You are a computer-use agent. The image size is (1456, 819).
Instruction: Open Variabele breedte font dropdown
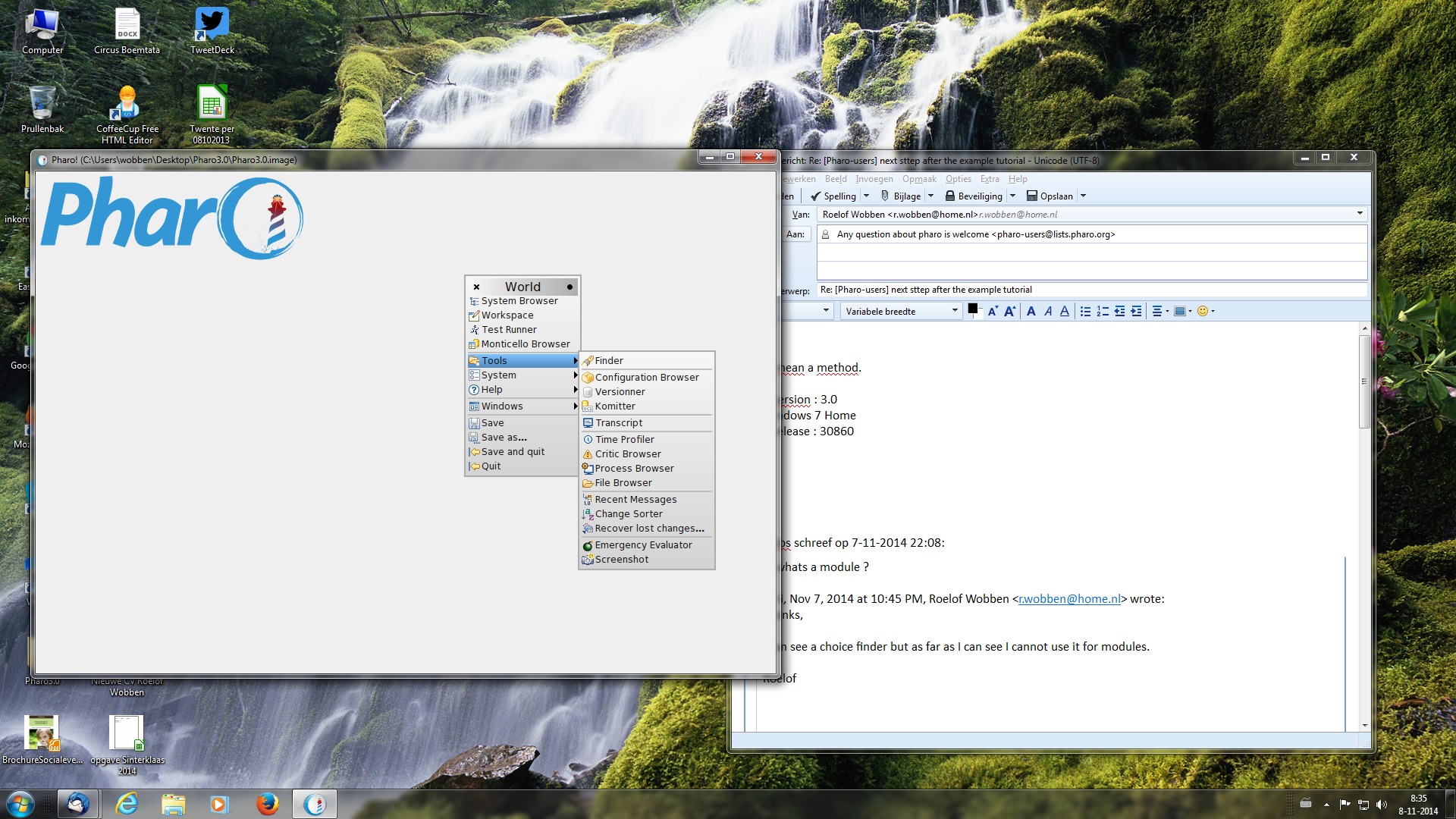coord(902,312)
